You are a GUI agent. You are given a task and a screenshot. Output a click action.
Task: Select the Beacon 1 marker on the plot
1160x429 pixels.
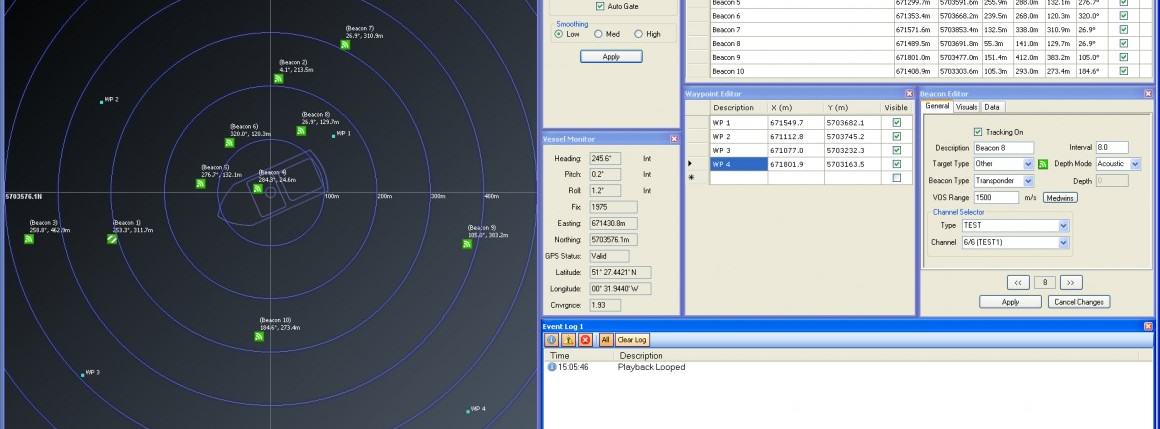112,239
